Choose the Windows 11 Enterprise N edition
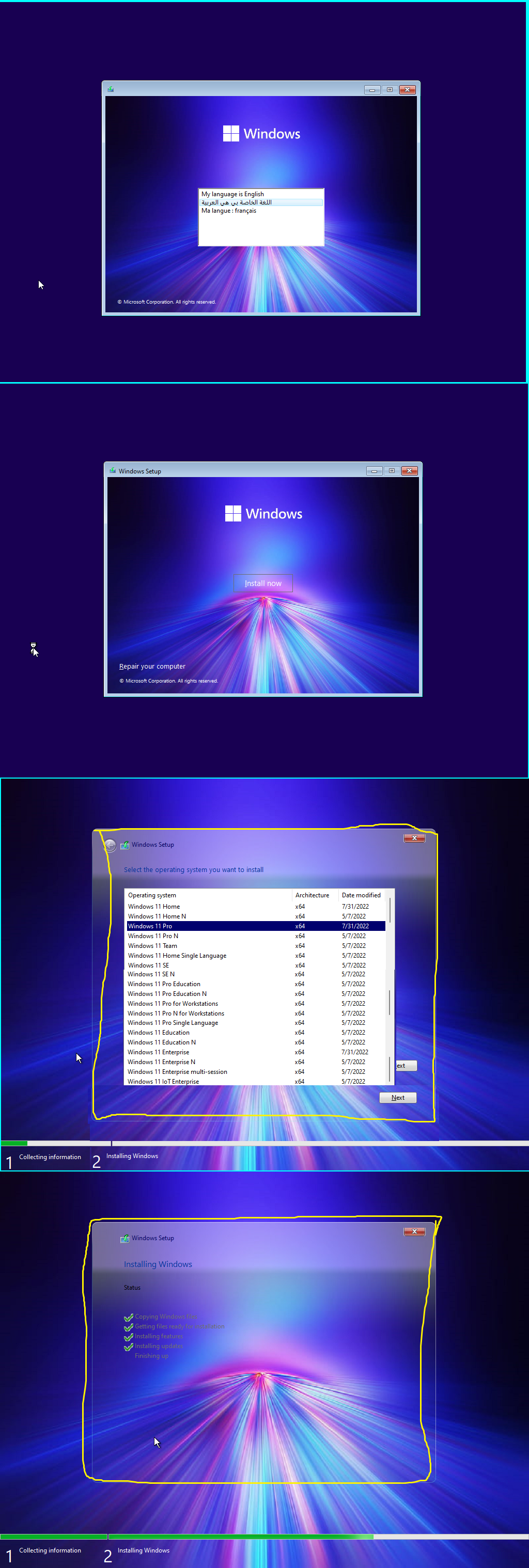The image size is (529, 1568). [x=256, y=1062]
